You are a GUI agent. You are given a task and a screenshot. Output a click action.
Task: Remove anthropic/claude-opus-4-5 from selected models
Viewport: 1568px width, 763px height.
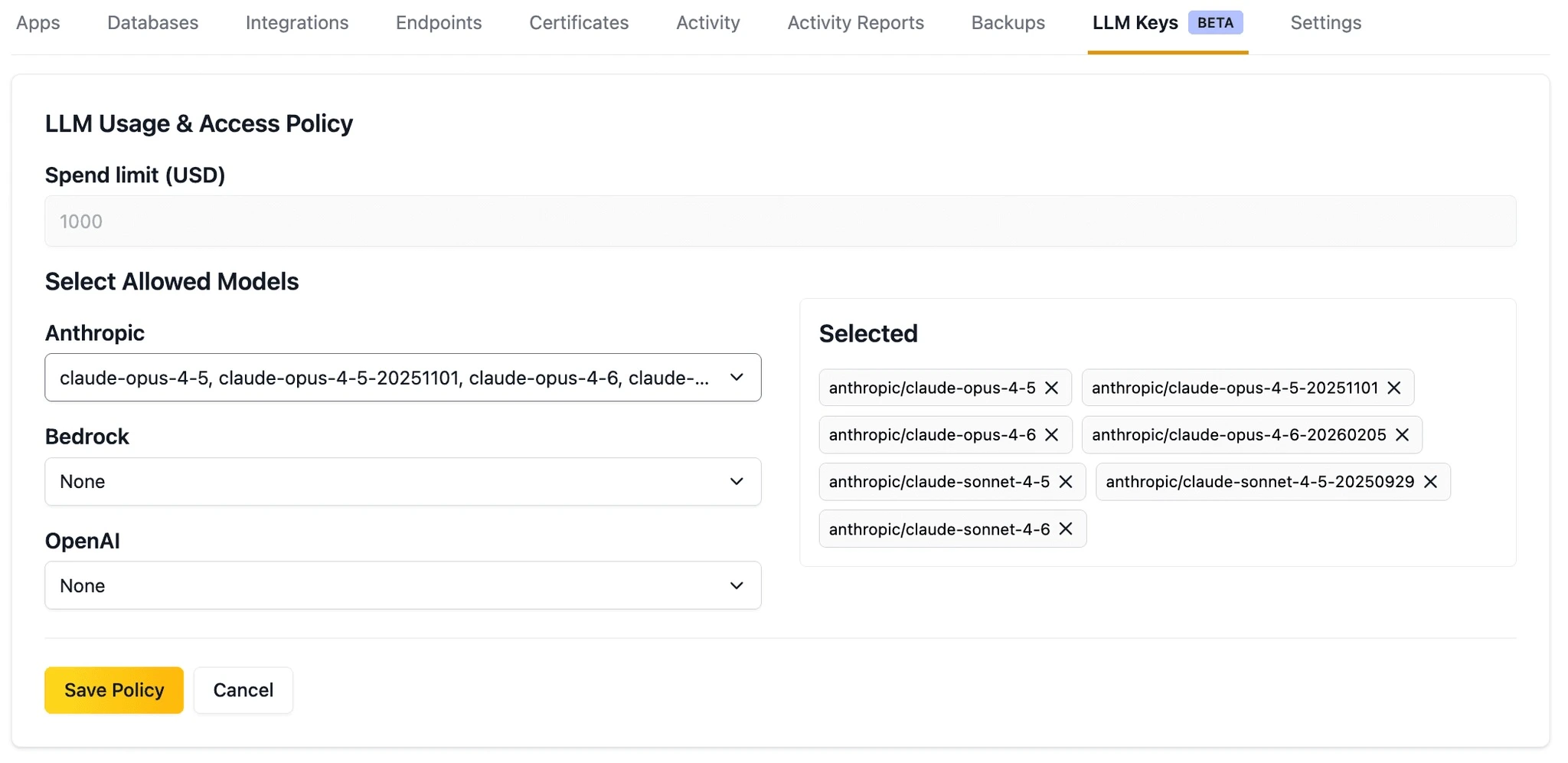coord(1051,388)
